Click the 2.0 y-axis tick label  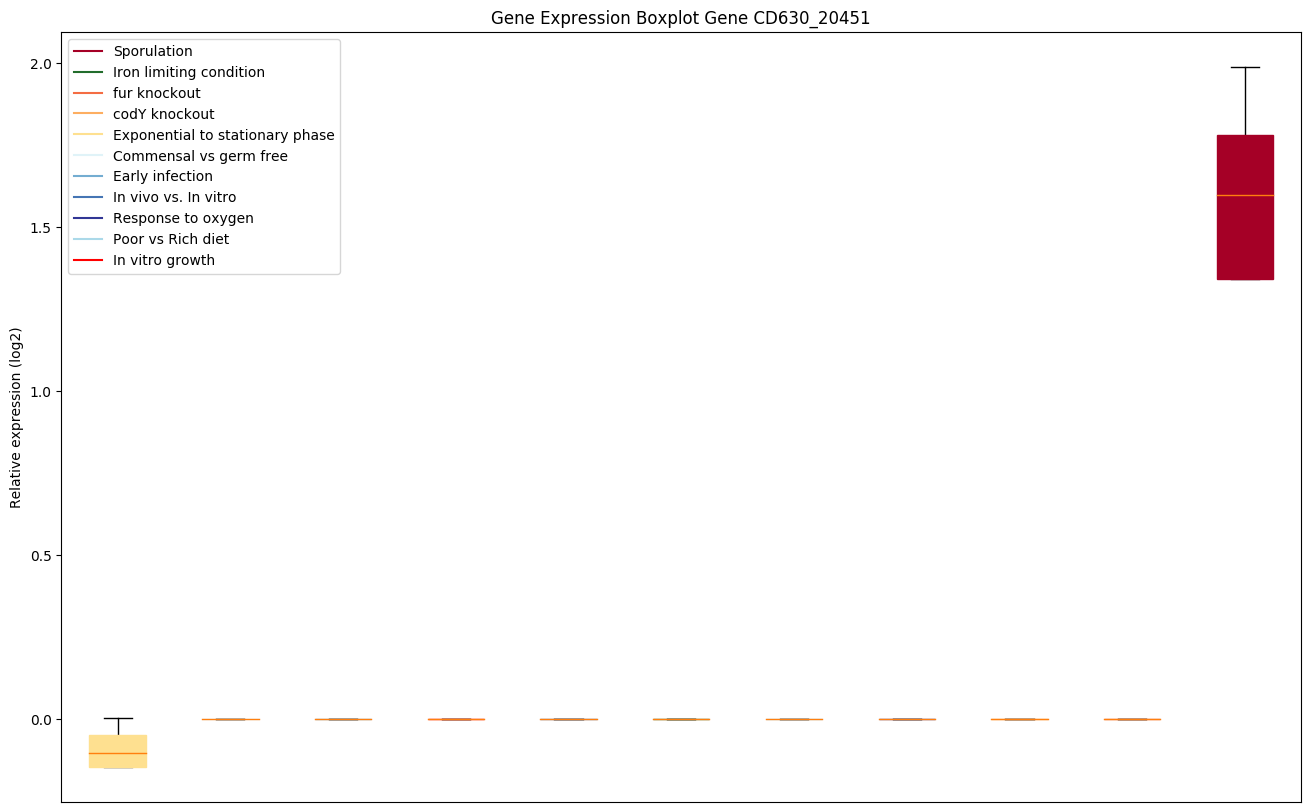pos(41,64)
